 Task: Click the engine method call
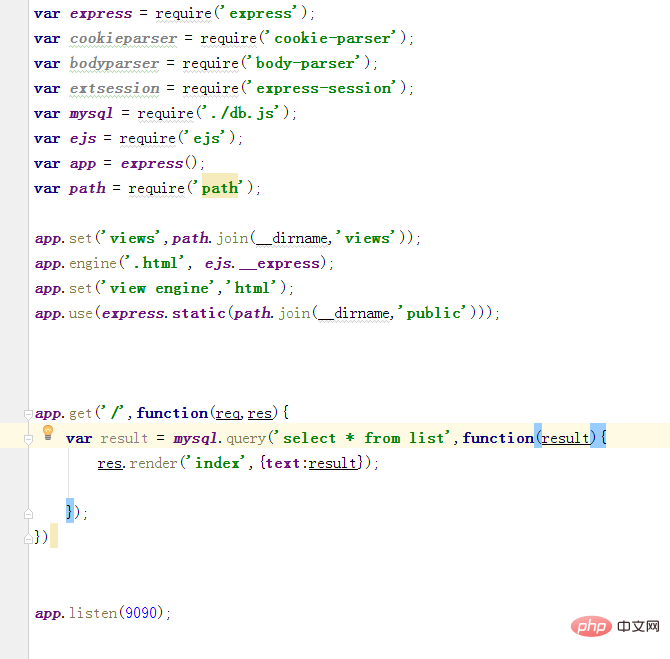point(93,263)
